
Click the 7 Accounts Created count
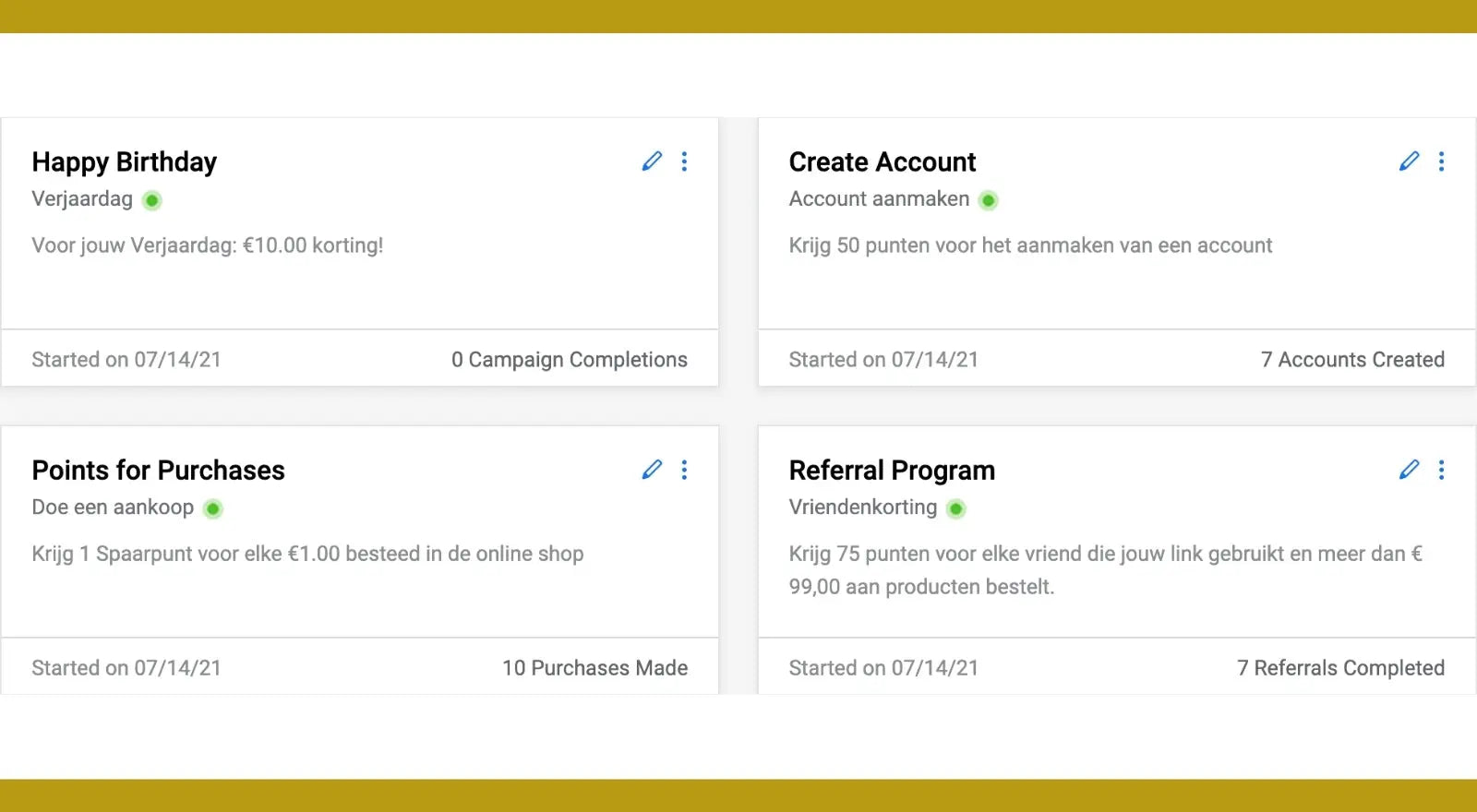tap(1352, 360)
